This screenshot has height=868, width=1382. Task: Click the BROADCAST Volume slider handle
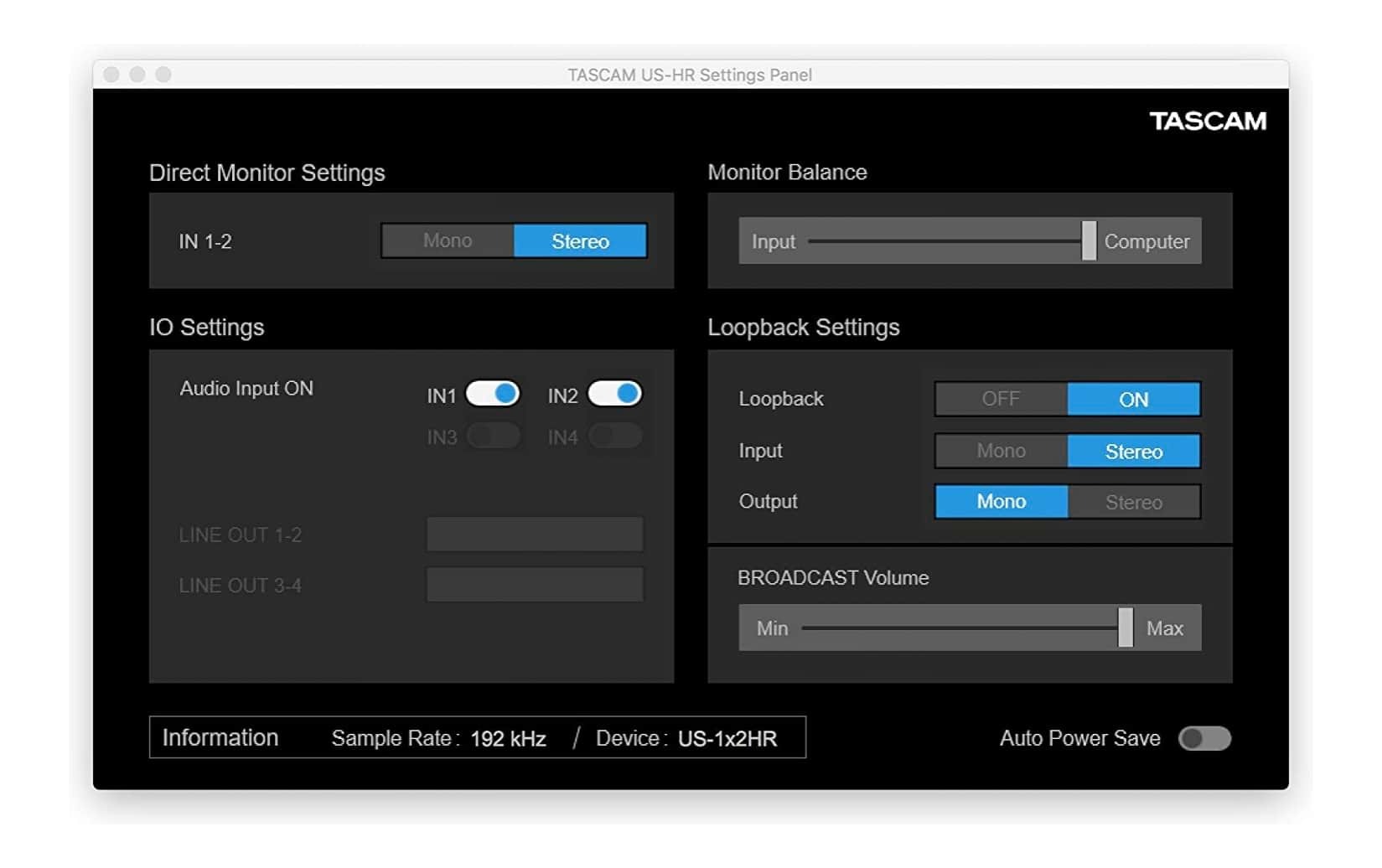tap(1126, 628)
